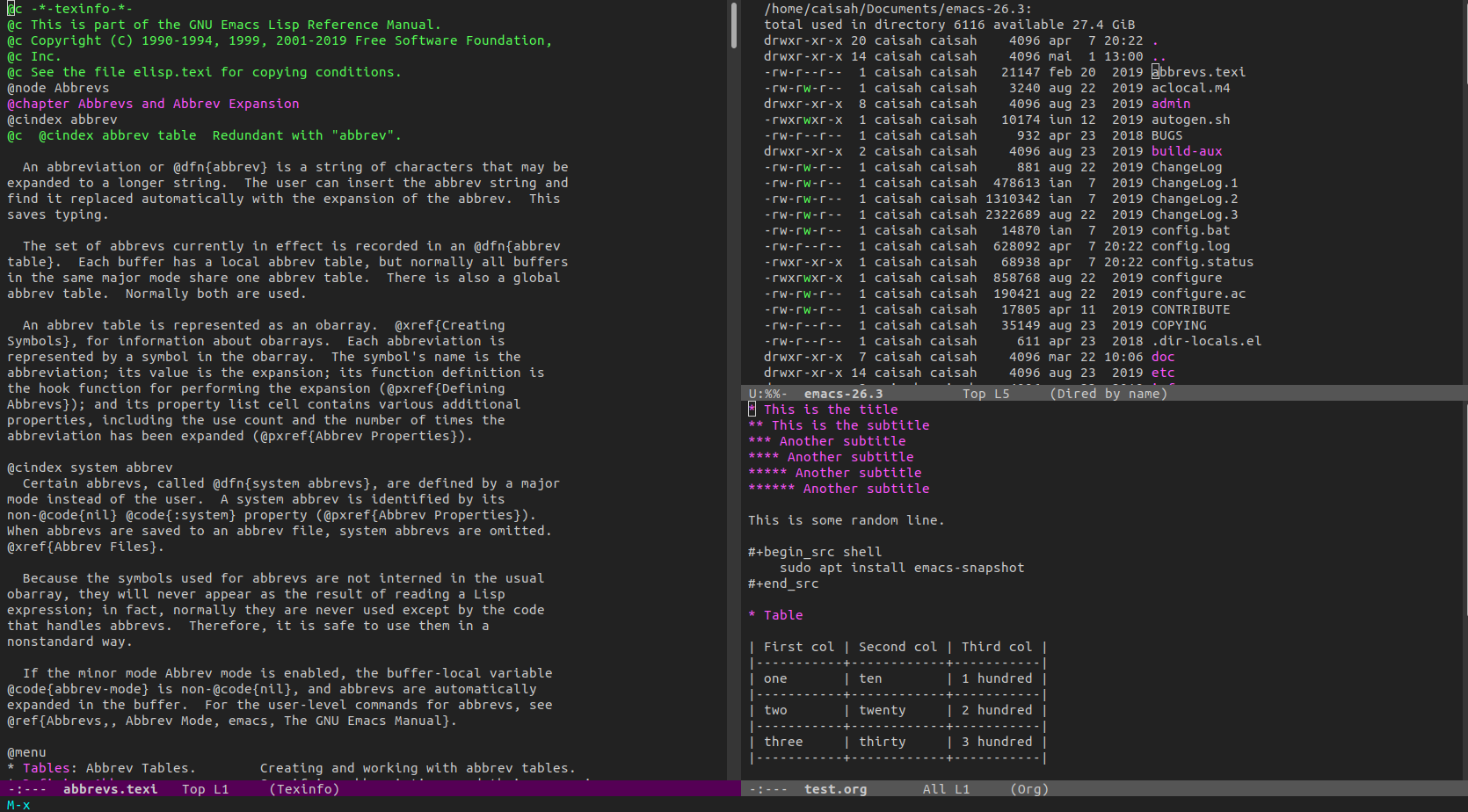Open the build-aux directory entry
This screenshot has width=1468, height=812.
click(1186, 151)
